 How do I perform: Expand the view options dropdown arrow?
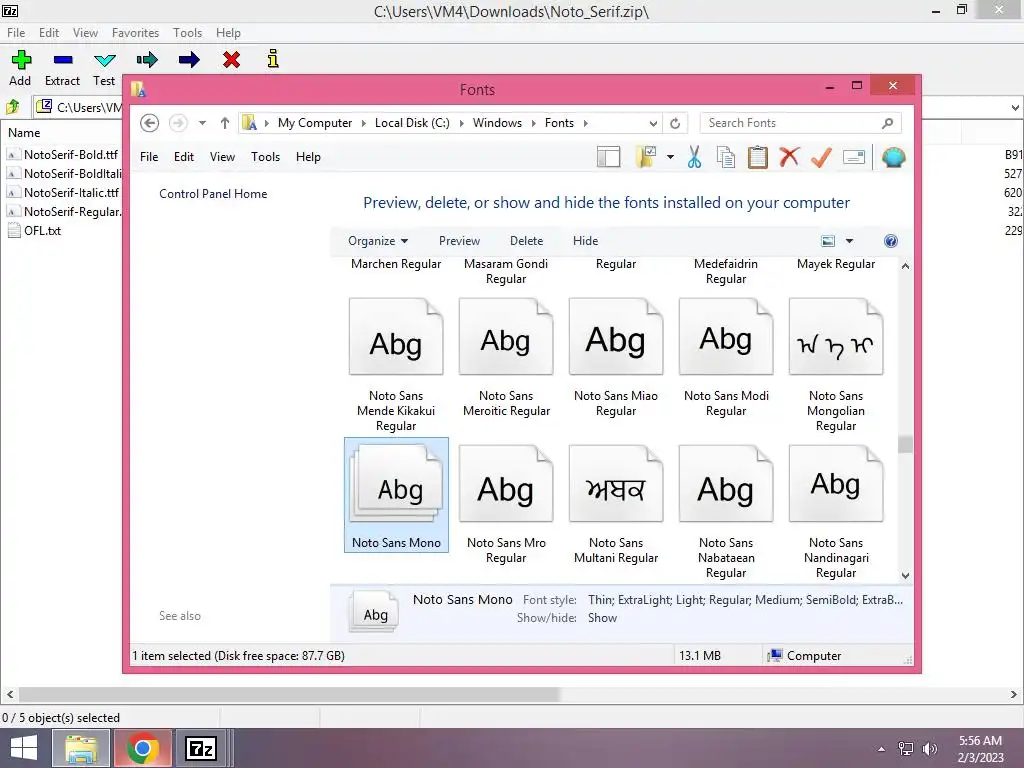[849, 241]
